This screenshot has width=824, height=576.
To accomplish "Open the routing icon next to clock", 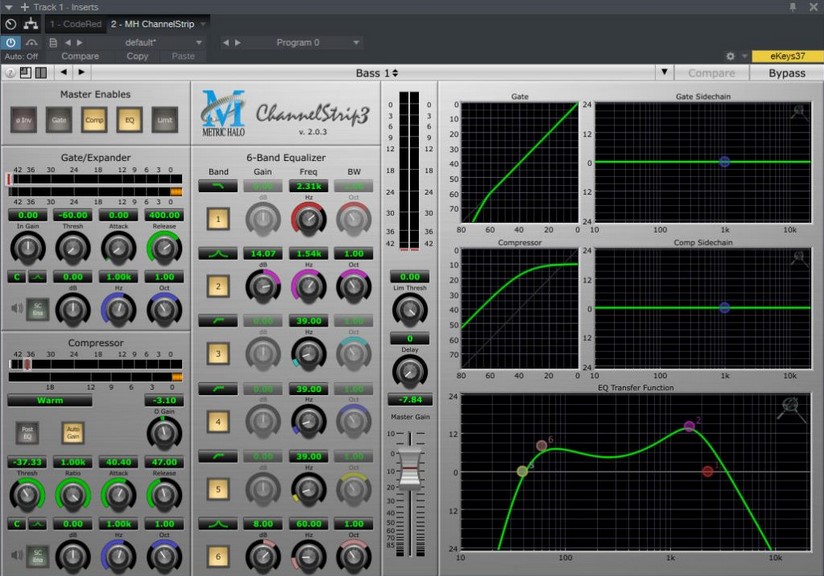I will pyautogui.click(x=31, y=24).
